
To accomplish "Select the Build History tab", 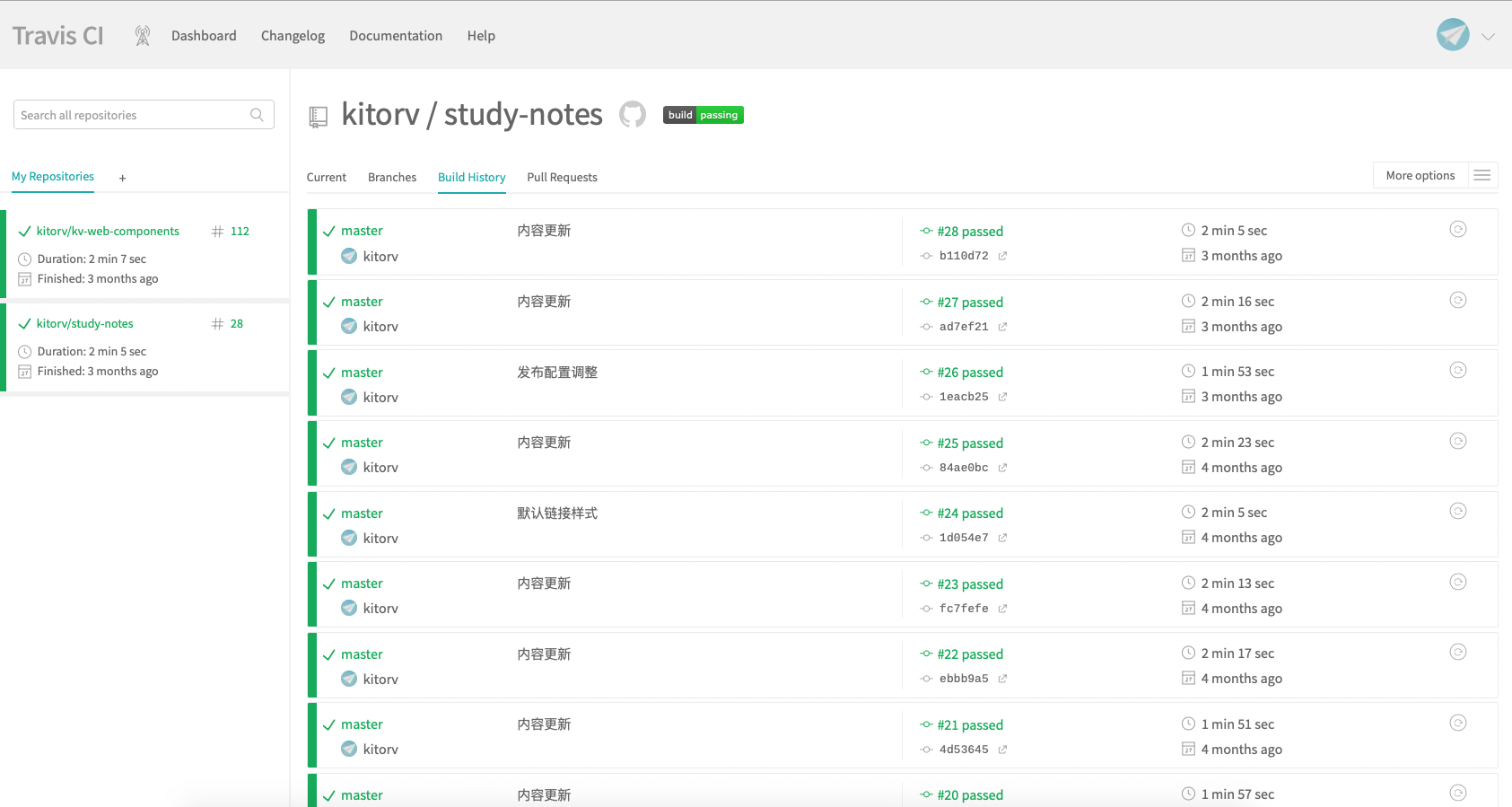I will point(472,177).
